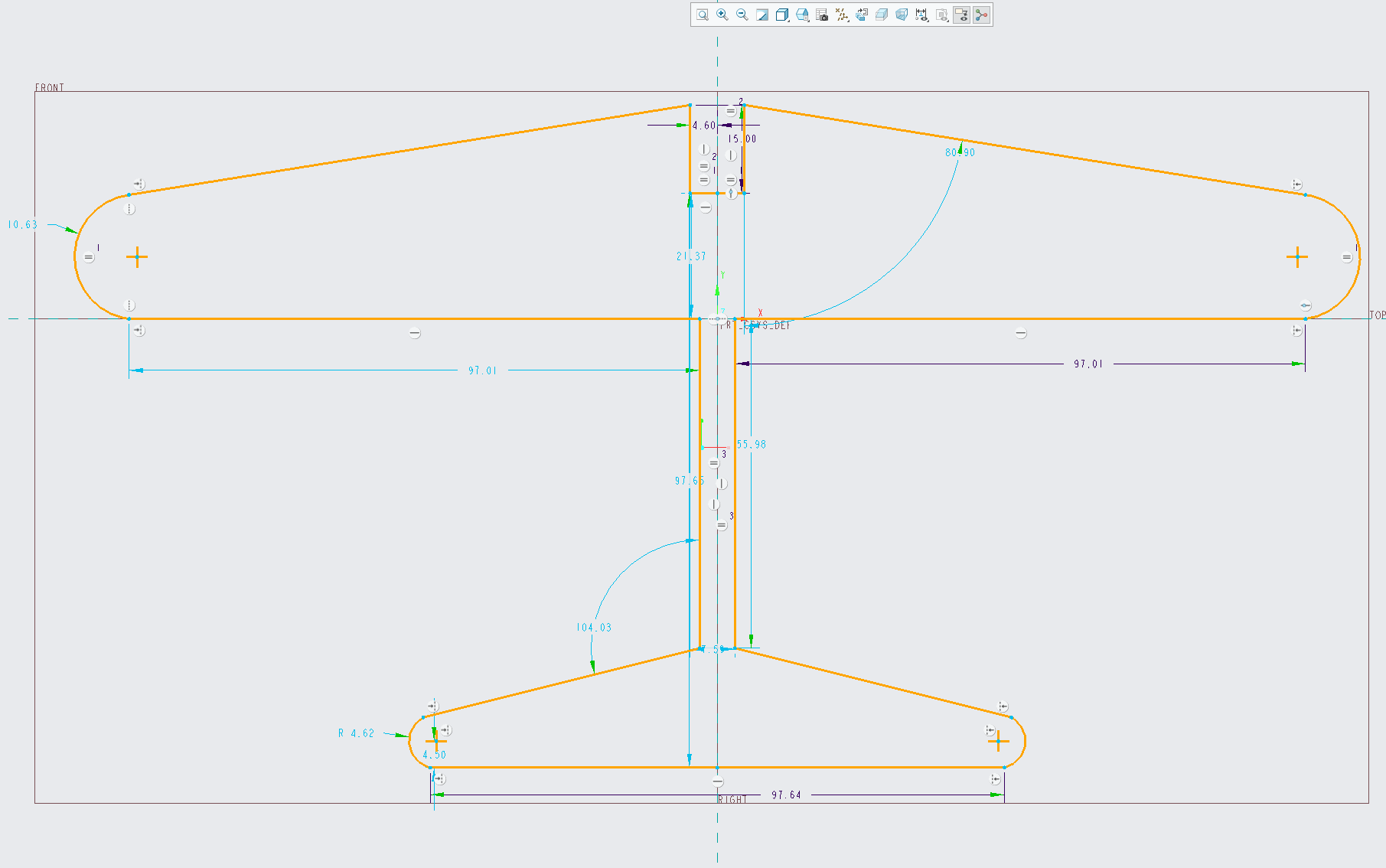
Task: Toggle the dimension display visibility icon
Action: tap(921, 15)
